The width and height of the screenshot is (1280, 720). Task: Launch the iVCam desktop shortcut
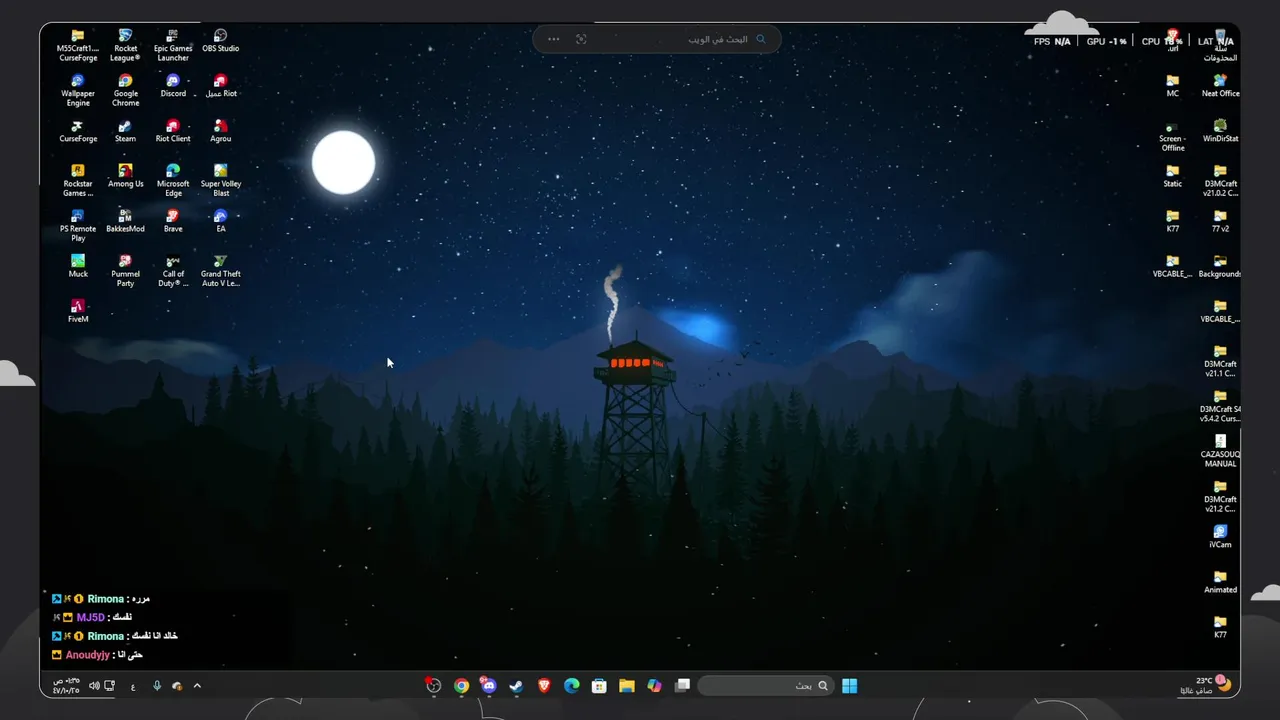pos(1220,536)
